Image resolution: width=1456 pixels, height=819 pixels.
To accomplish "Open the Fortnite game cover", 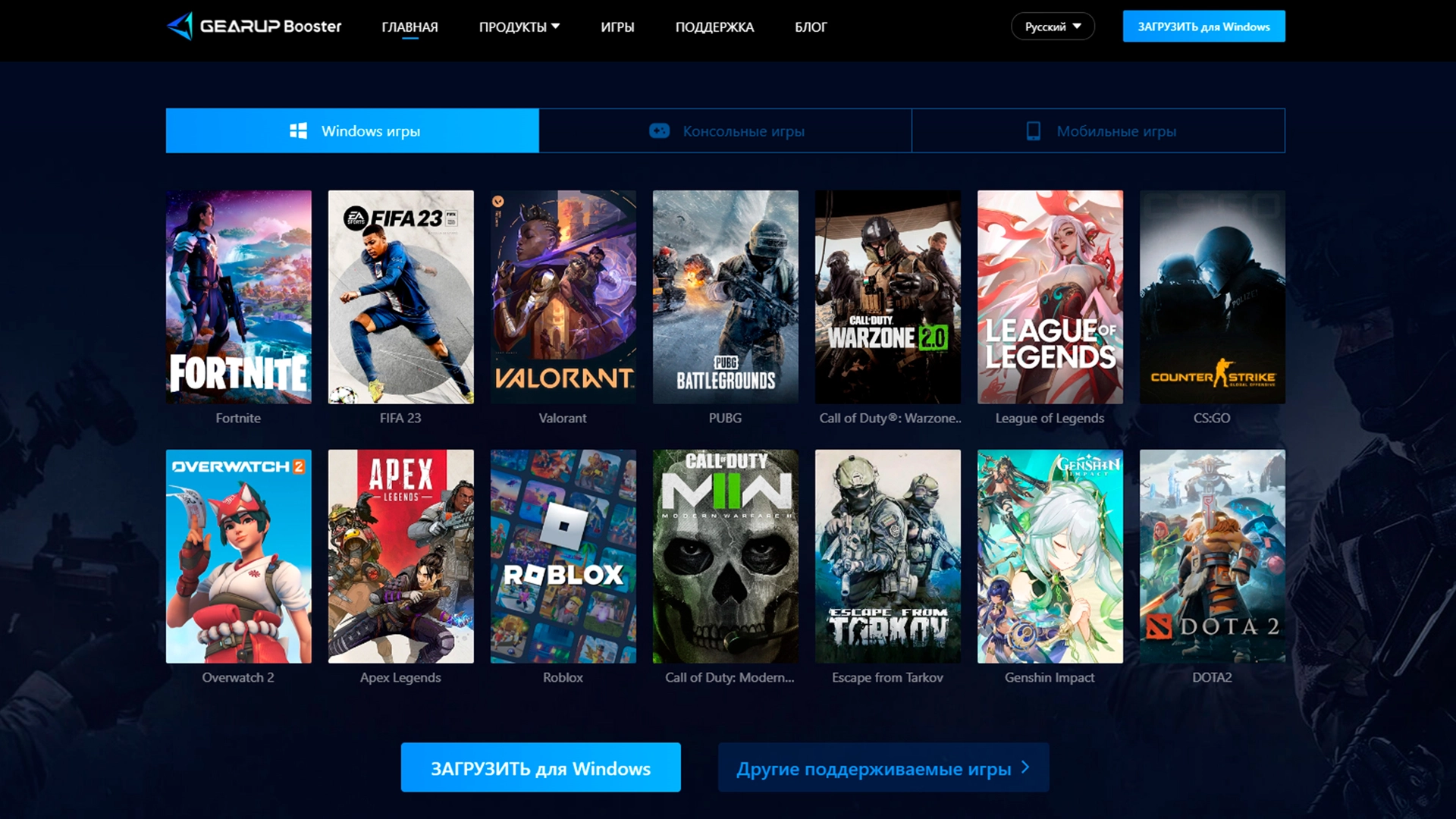I will tap(238, 297).
